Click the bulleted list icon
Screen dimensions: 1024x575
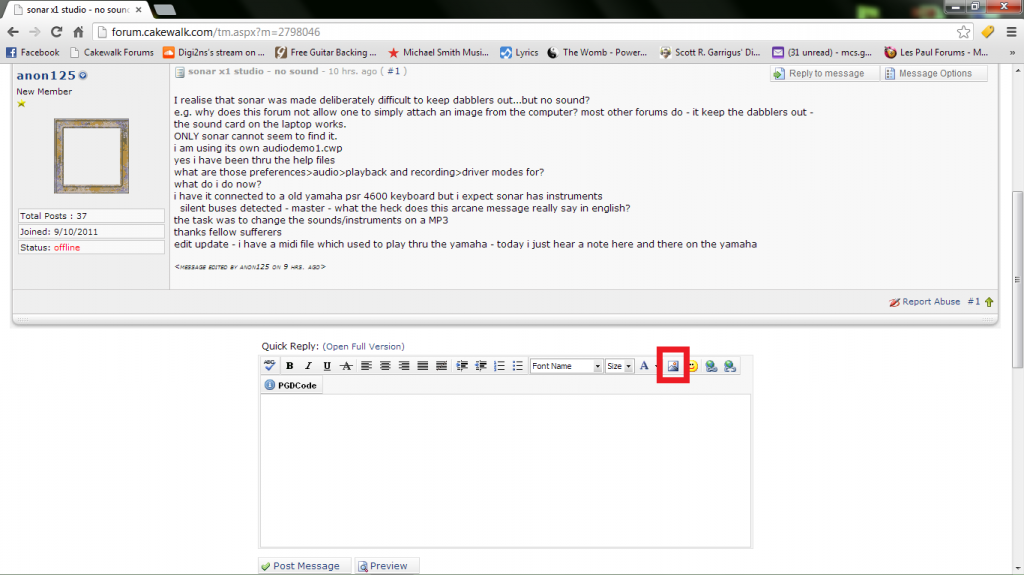pyautogui.click(x=517, y=366)
